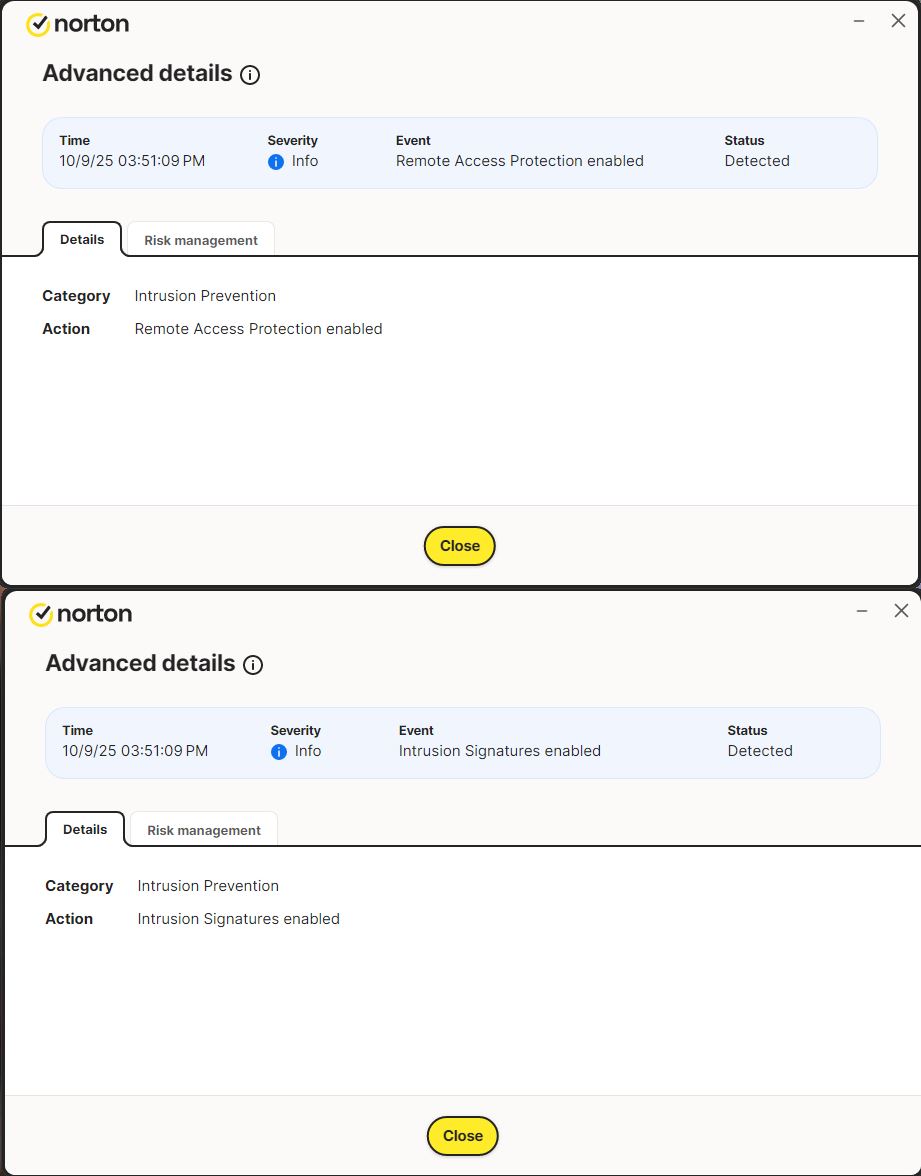
Task: Click the Norton logo in the Intrusion Signatures window
Action: pyautogui.click(x=80, y=614)
